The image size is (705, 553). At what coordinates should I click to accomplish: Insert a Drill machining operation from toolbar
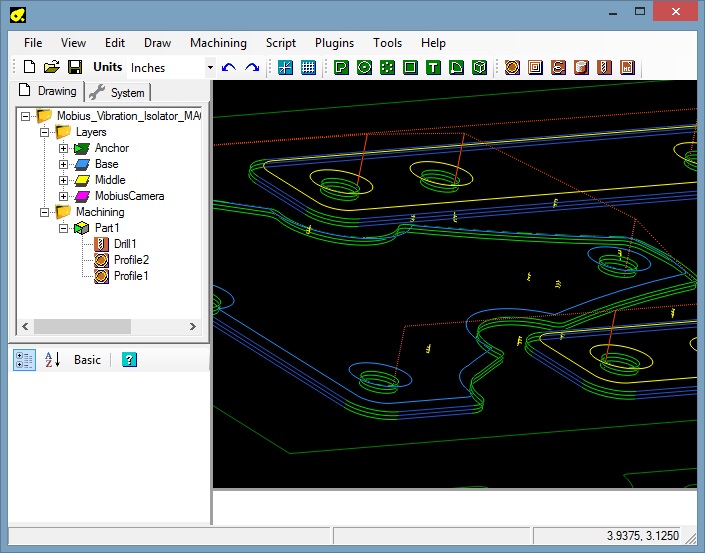click(604, 68)
